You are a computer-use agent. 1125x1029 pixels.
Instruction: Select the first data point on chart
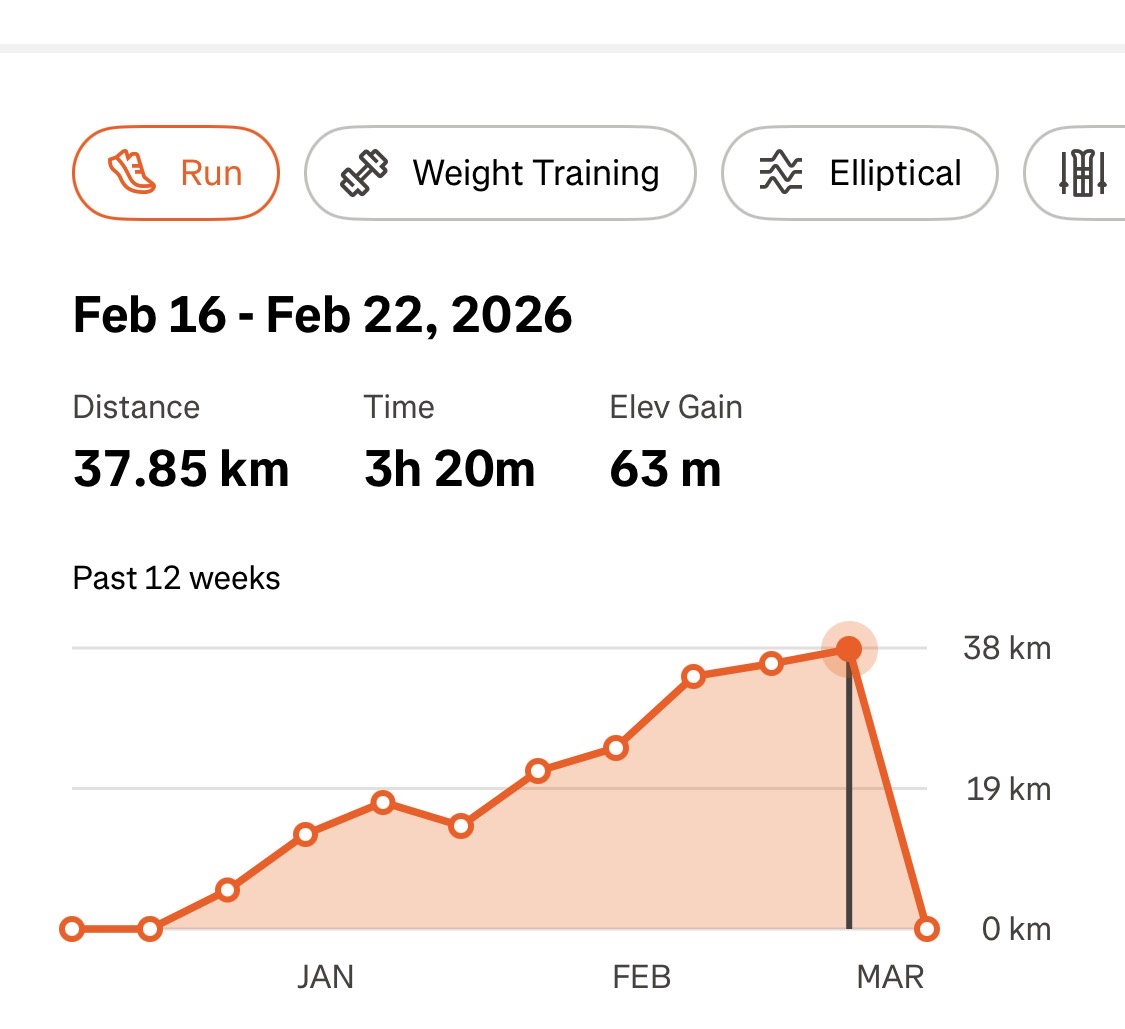[72, 929]
